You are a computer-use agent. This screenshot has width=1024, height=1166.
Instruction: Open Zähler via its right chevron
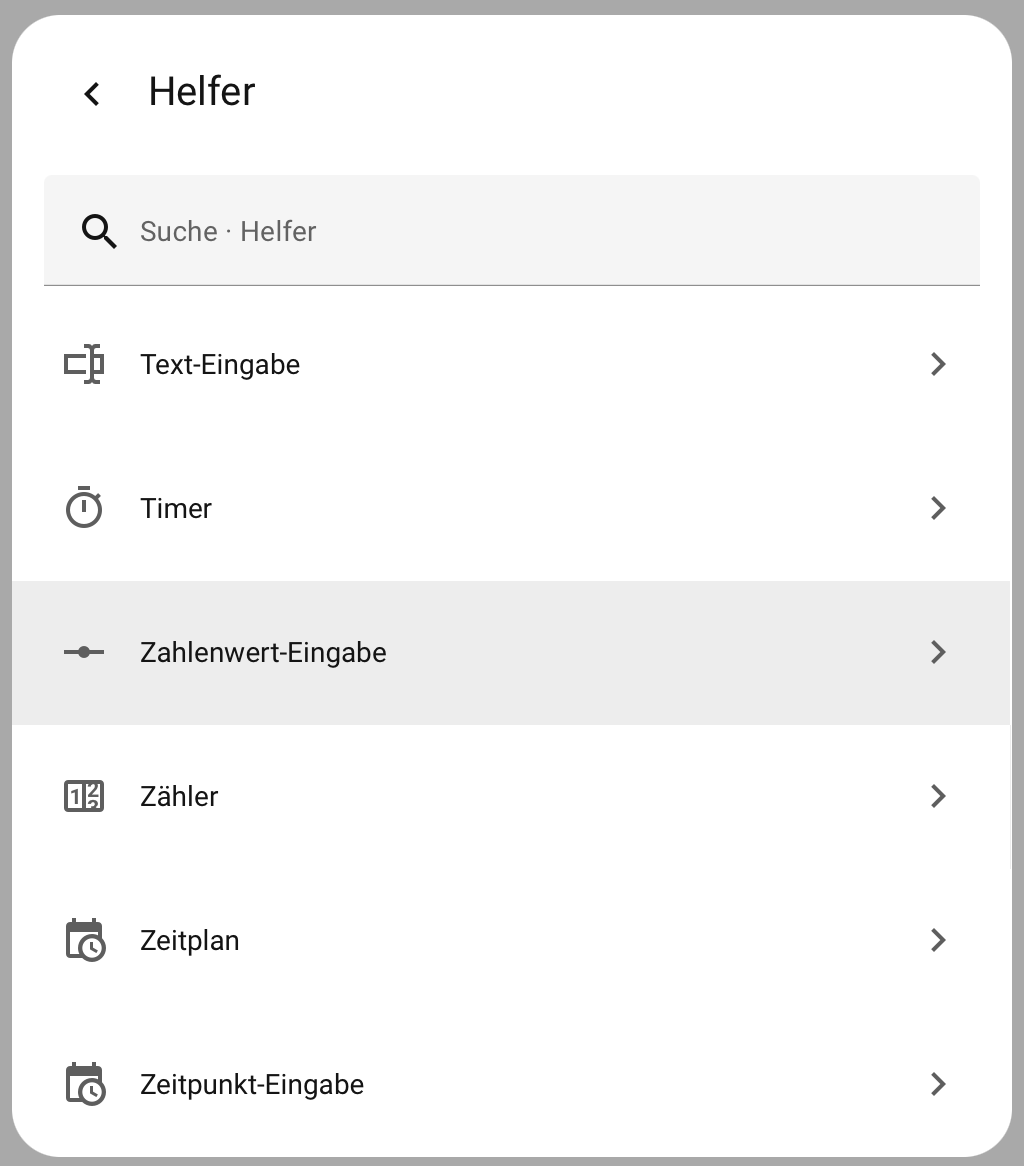click(x=938, y=796)
